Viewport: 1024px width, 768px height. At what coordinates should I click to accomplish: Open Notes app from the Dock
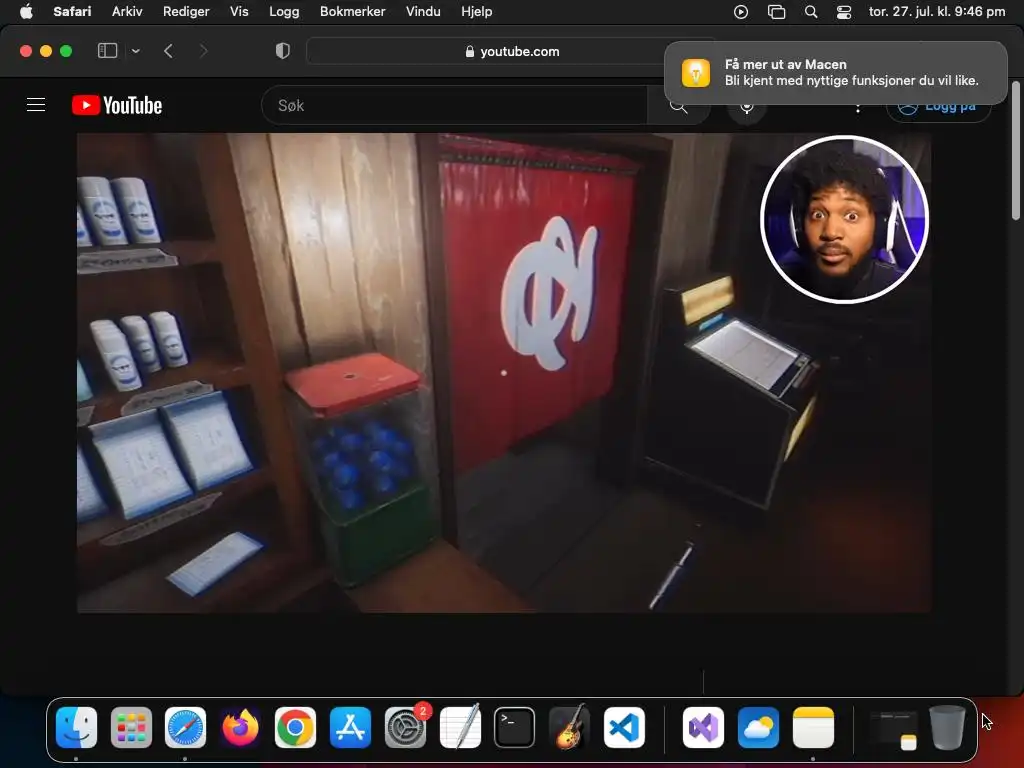[813, 728]
